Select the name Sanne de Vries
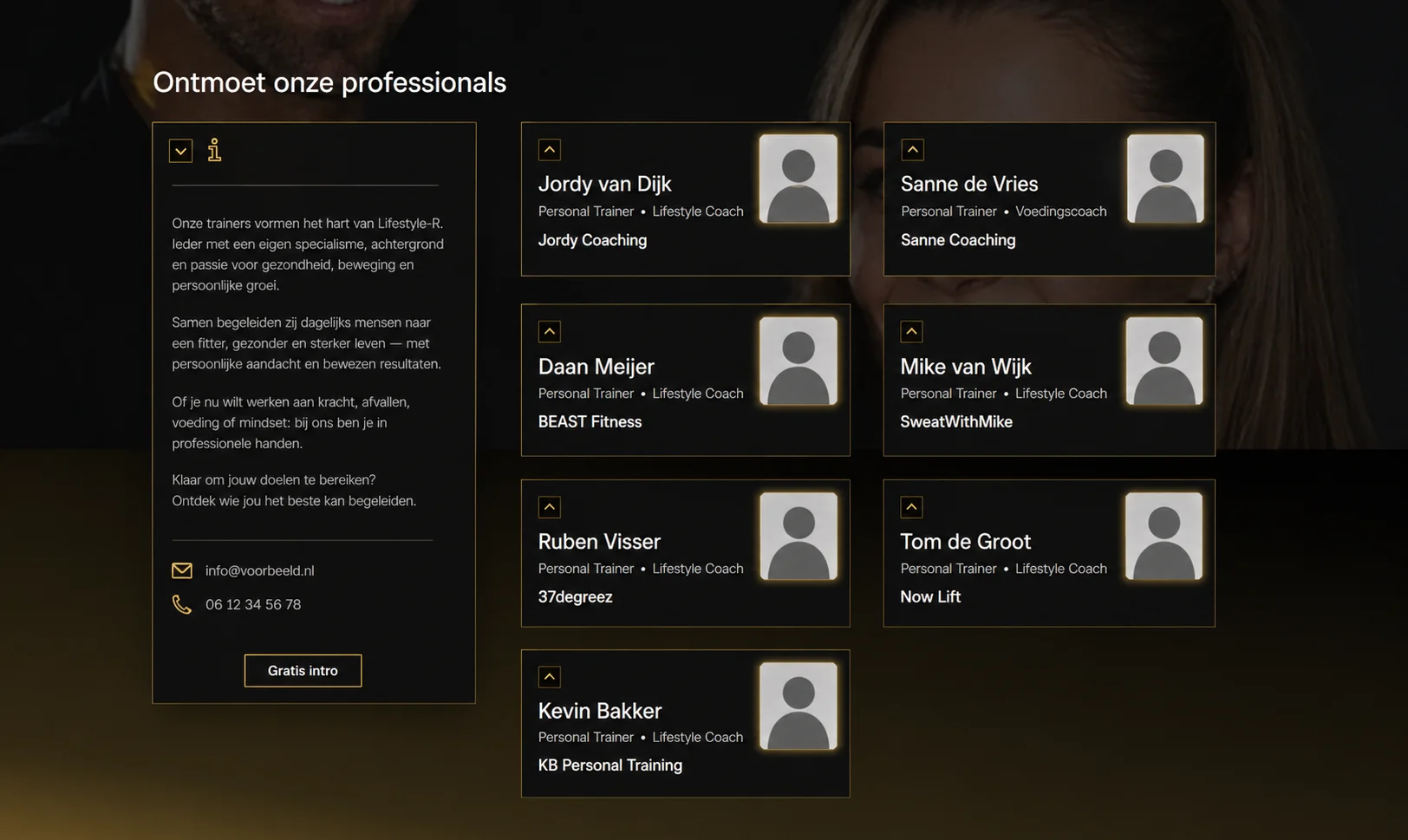The image size is (1408, 840). click(x=968, y=184)
